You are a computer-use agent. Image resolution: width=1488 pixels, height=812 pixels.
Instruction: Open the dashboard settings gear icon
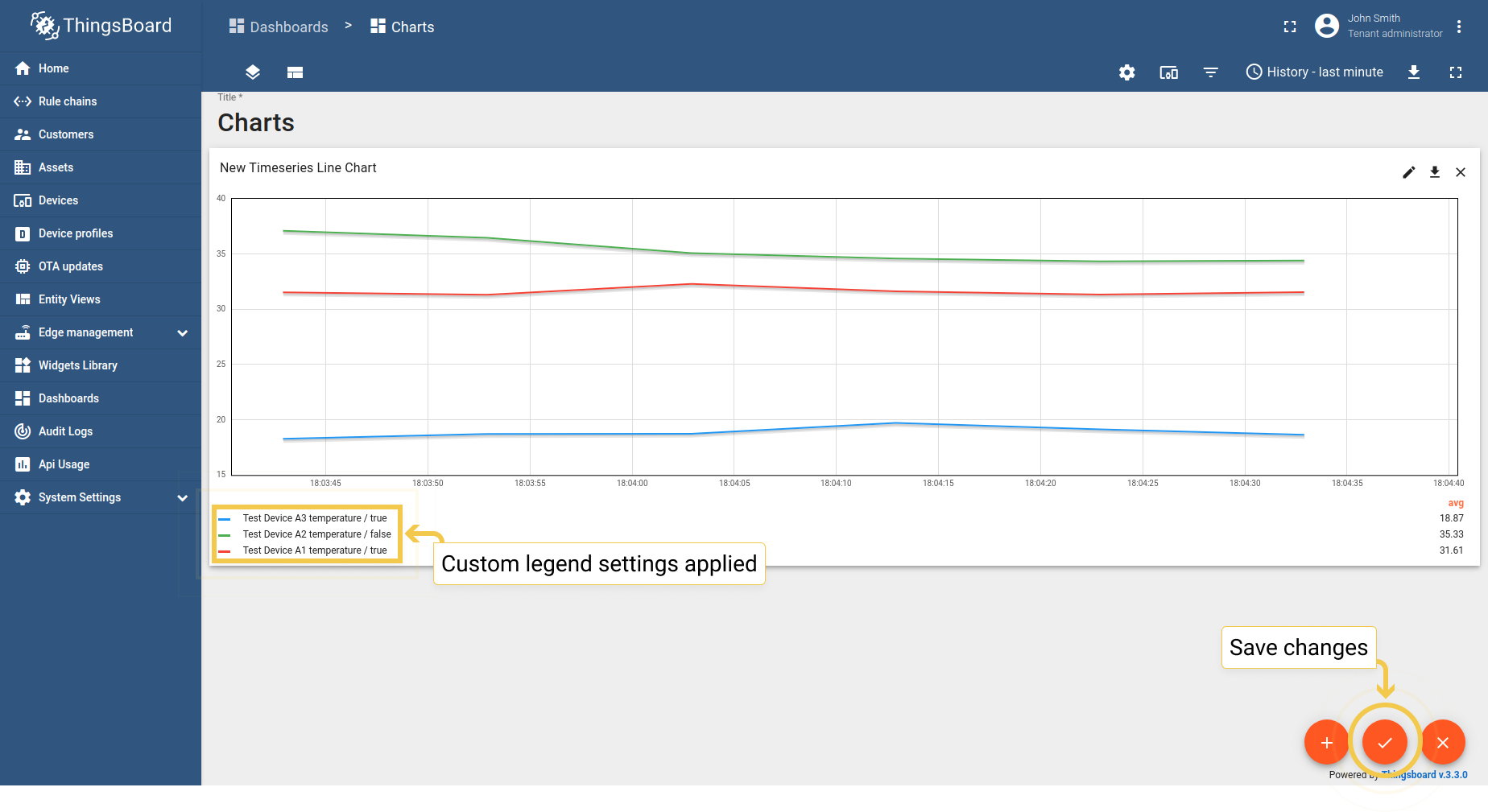coord(1126,72)
